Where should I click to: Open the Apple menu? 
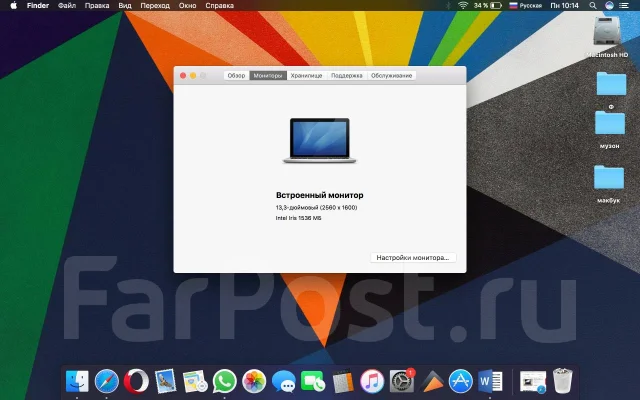(13, 6)
